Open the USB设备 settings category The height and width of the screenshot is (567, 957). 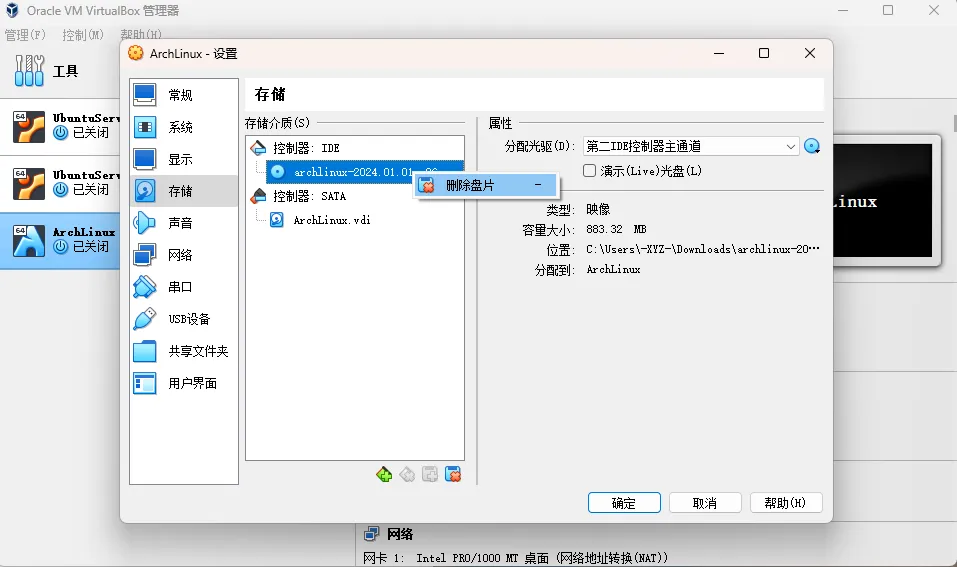point(189,319)
